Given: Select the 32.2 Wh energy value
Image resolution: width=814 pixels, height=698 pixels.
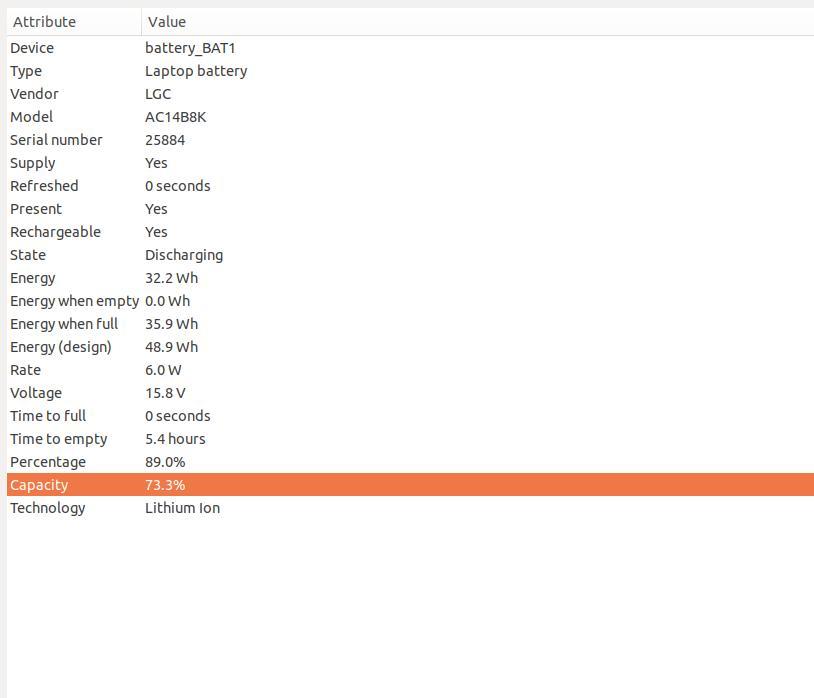Looking at the screenshot, I should (x=172, y=278).
